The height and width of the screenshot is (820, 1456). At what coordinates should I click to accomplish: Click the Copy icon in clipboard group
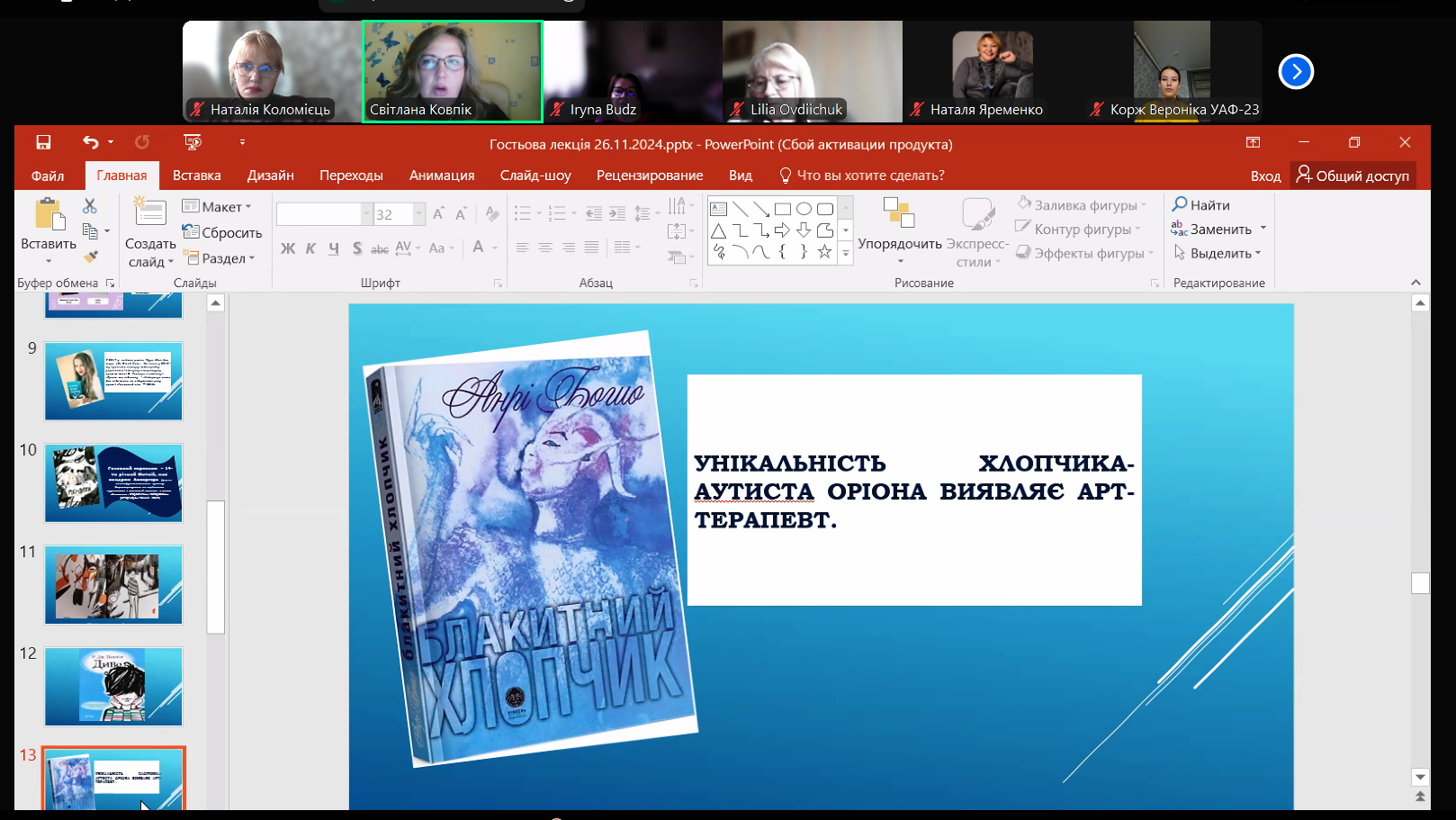tap(90, 231)
